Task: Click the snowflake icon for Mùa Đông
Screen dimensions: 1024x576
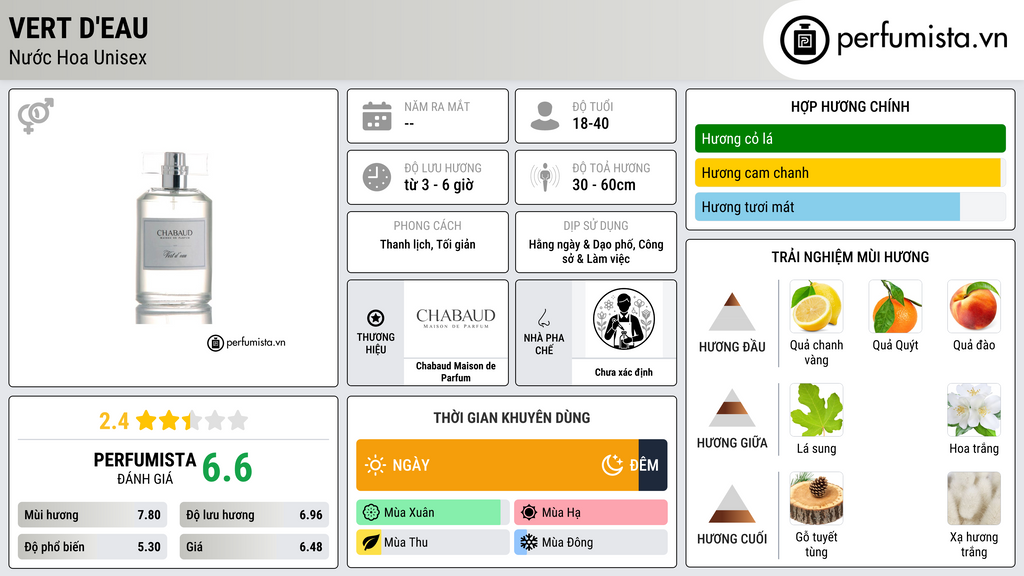Action: [x=529, y=543]
